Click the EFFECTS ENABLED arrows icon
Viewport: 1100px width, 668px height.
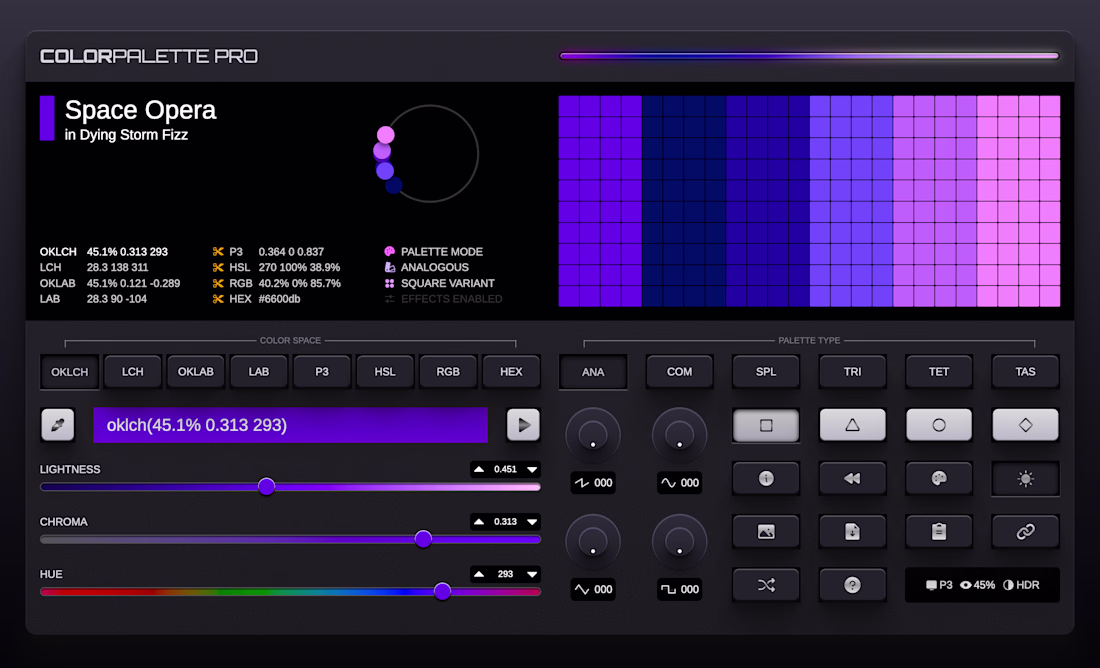(x=389, y=299)
